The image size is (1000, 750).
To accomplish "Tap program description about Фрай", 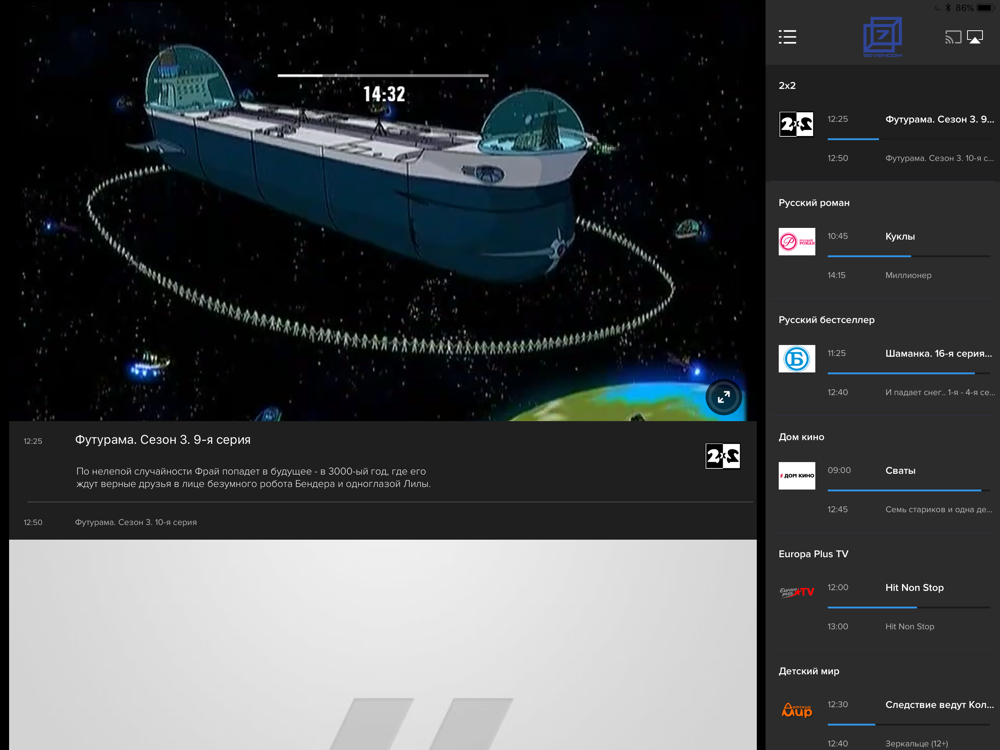I will pos(253,478).
